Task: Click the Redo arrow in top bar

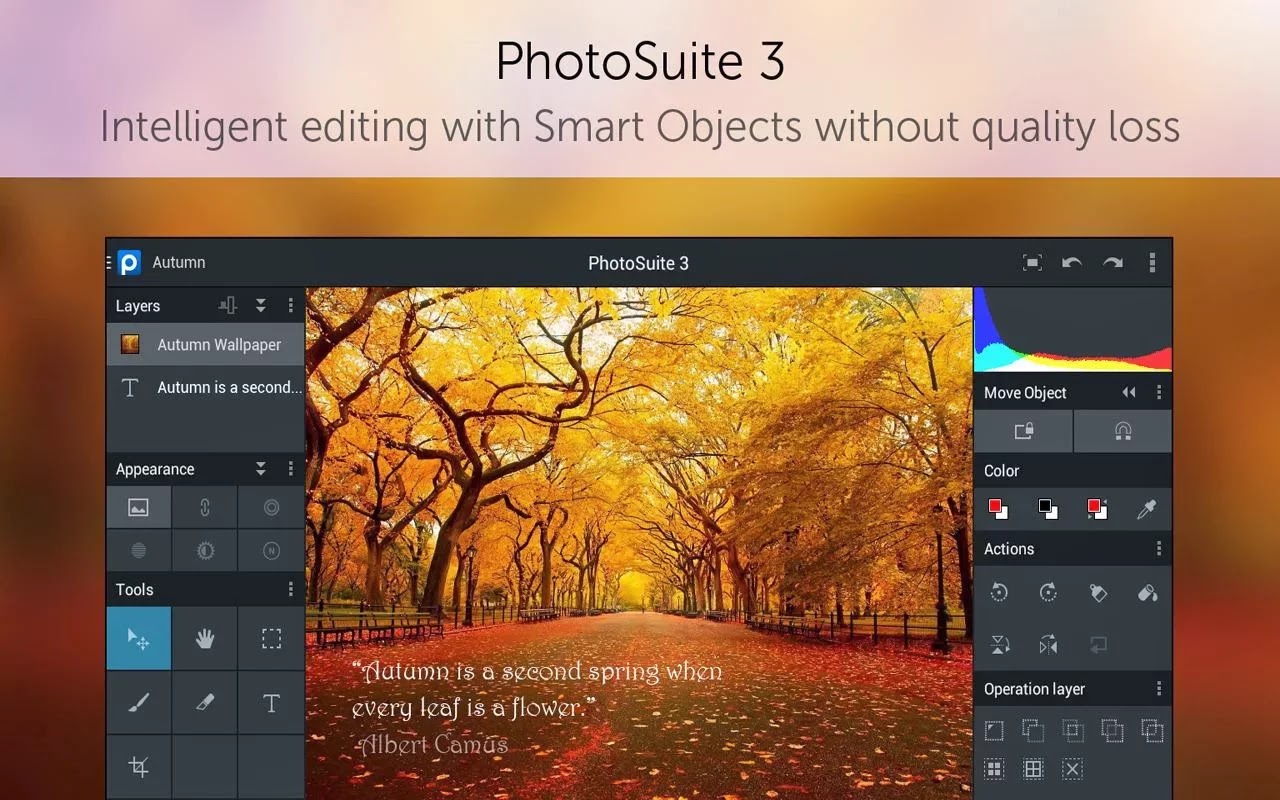Action: [1112, 263]
